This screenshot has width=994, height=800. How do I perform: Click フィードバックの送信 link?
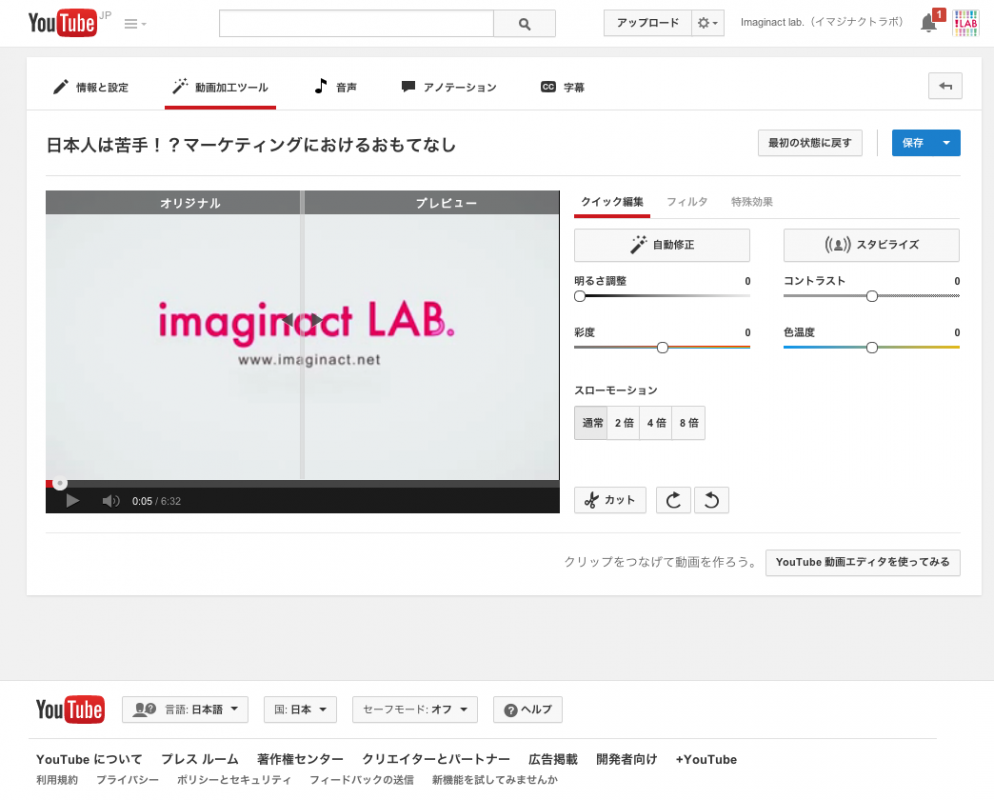pos(361,780)
